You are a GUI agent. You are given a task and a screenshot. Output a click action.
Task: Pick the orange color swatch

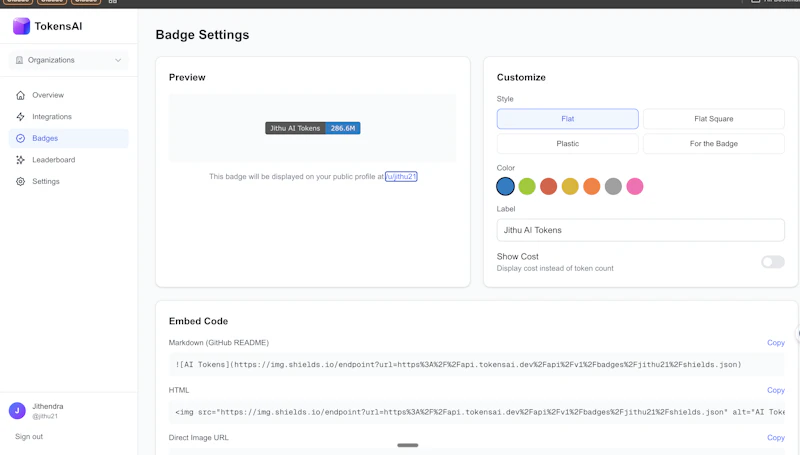(x=592, y=187)
